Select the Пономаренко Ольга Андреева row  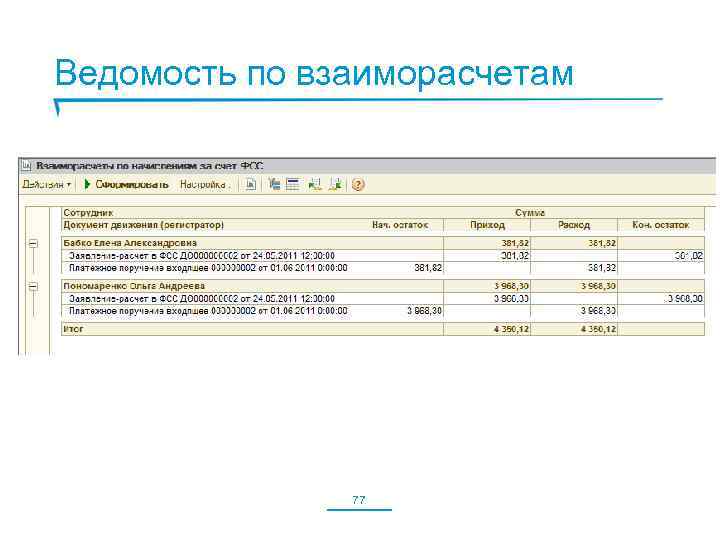[x=383, y=286]
